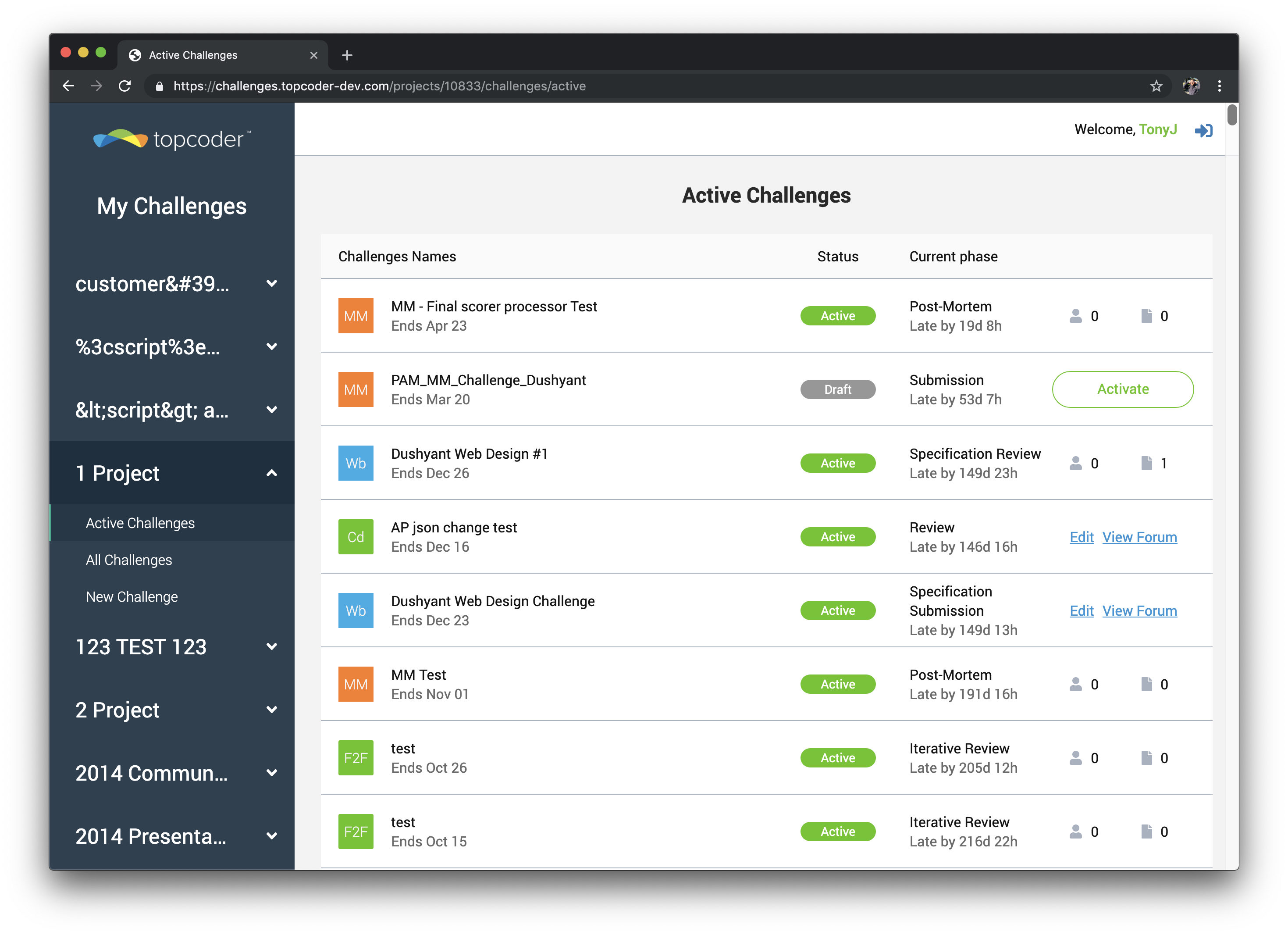
Task: Click the logout icon beside TonyJ
Action: click(1203, 131)
